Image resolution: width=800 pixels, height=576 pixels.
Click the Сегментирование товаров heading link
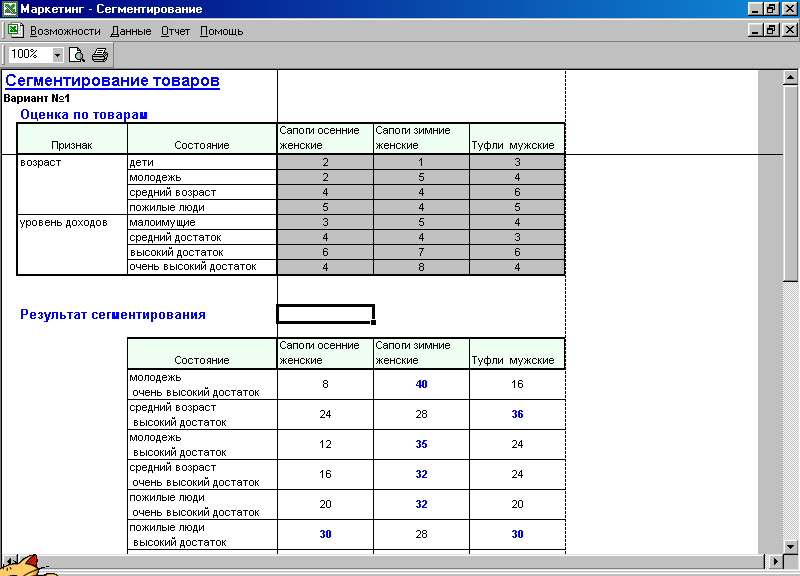[112, 81]
